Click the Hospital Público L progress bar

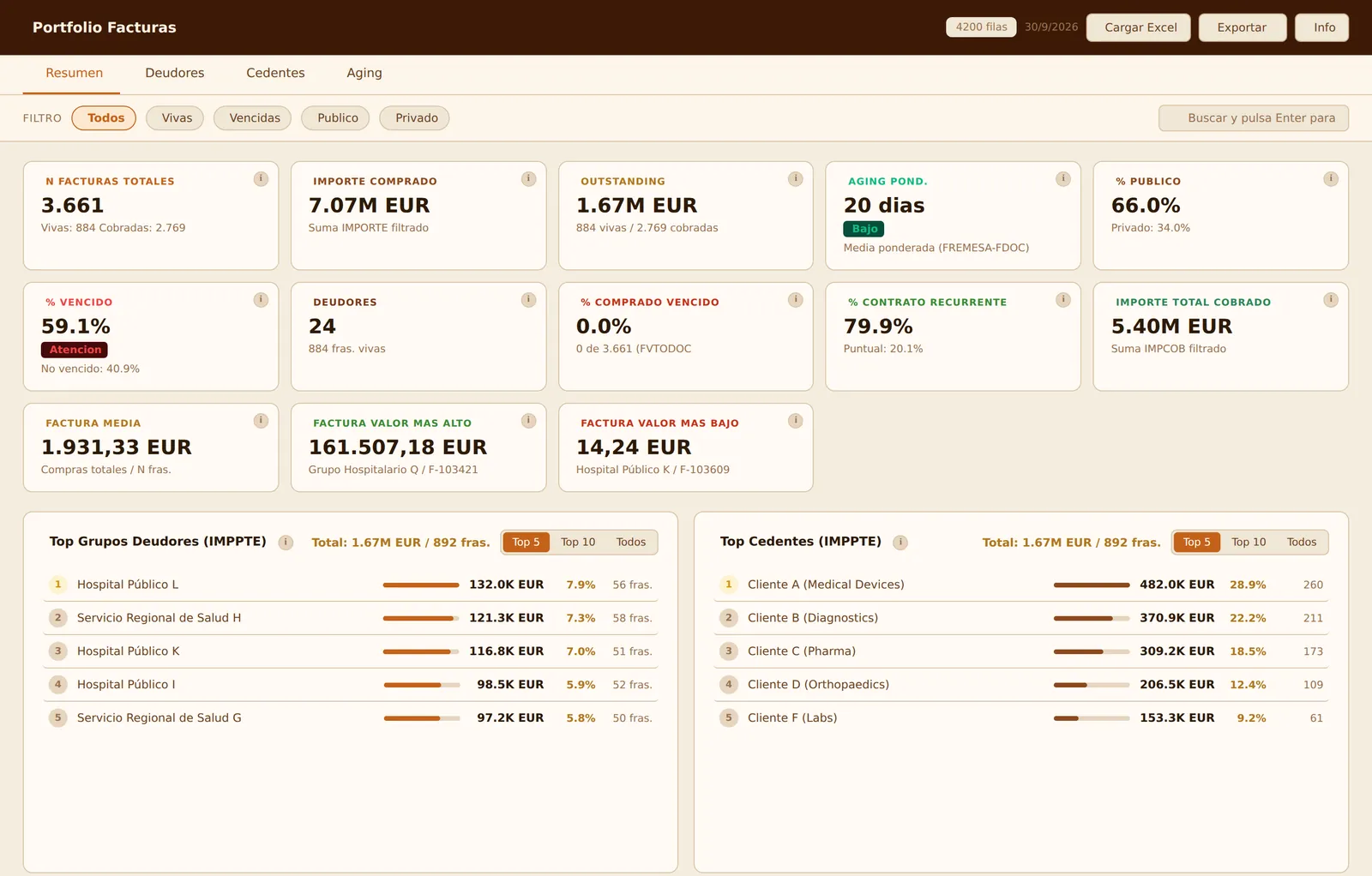tap(421, 585)
